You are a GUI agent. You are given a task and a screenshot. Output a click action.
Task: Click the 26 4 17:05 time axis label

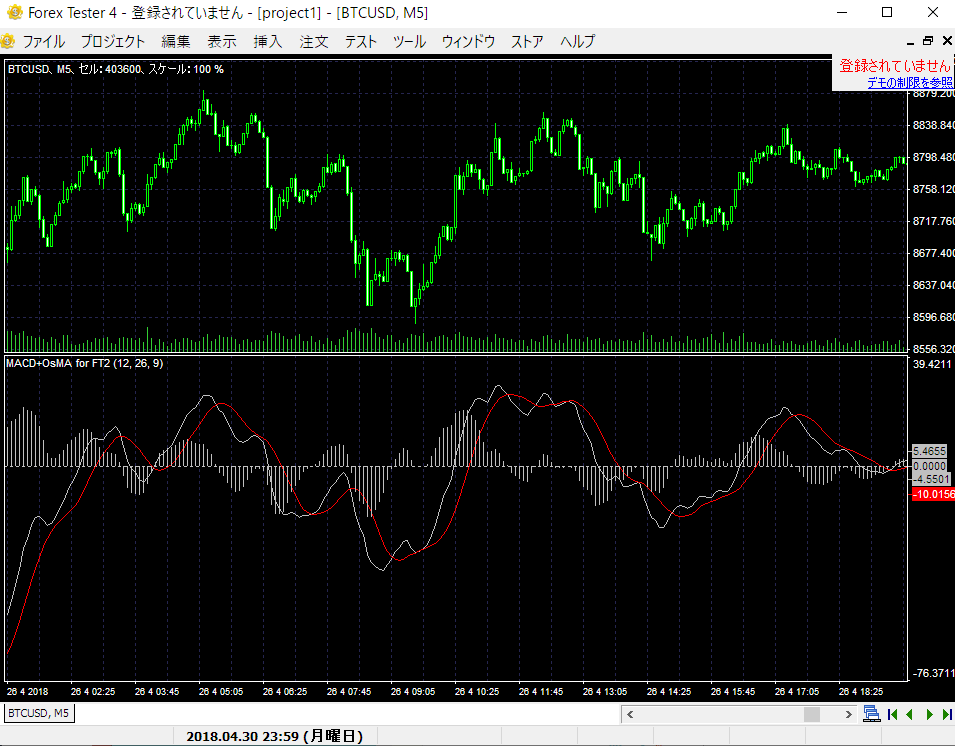point(797,692)
